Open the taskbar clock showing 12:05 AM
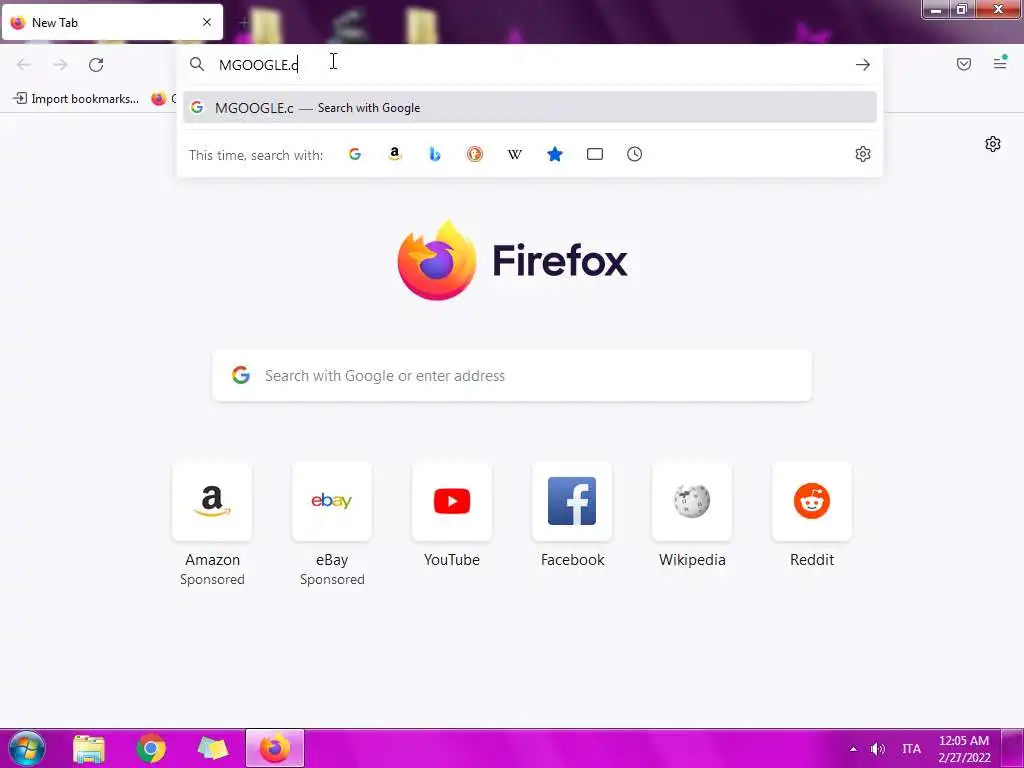Viewport: 1024px width, 768px height. pyautogui.click(x=964, y=748)
